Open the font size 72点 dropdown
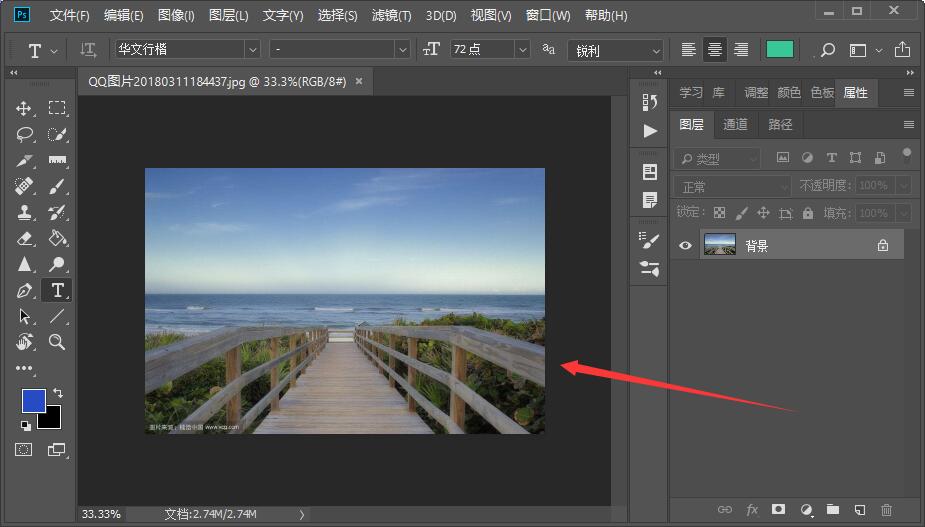The height and width of the screenshot is (527, 925). [x=522, y=50]
